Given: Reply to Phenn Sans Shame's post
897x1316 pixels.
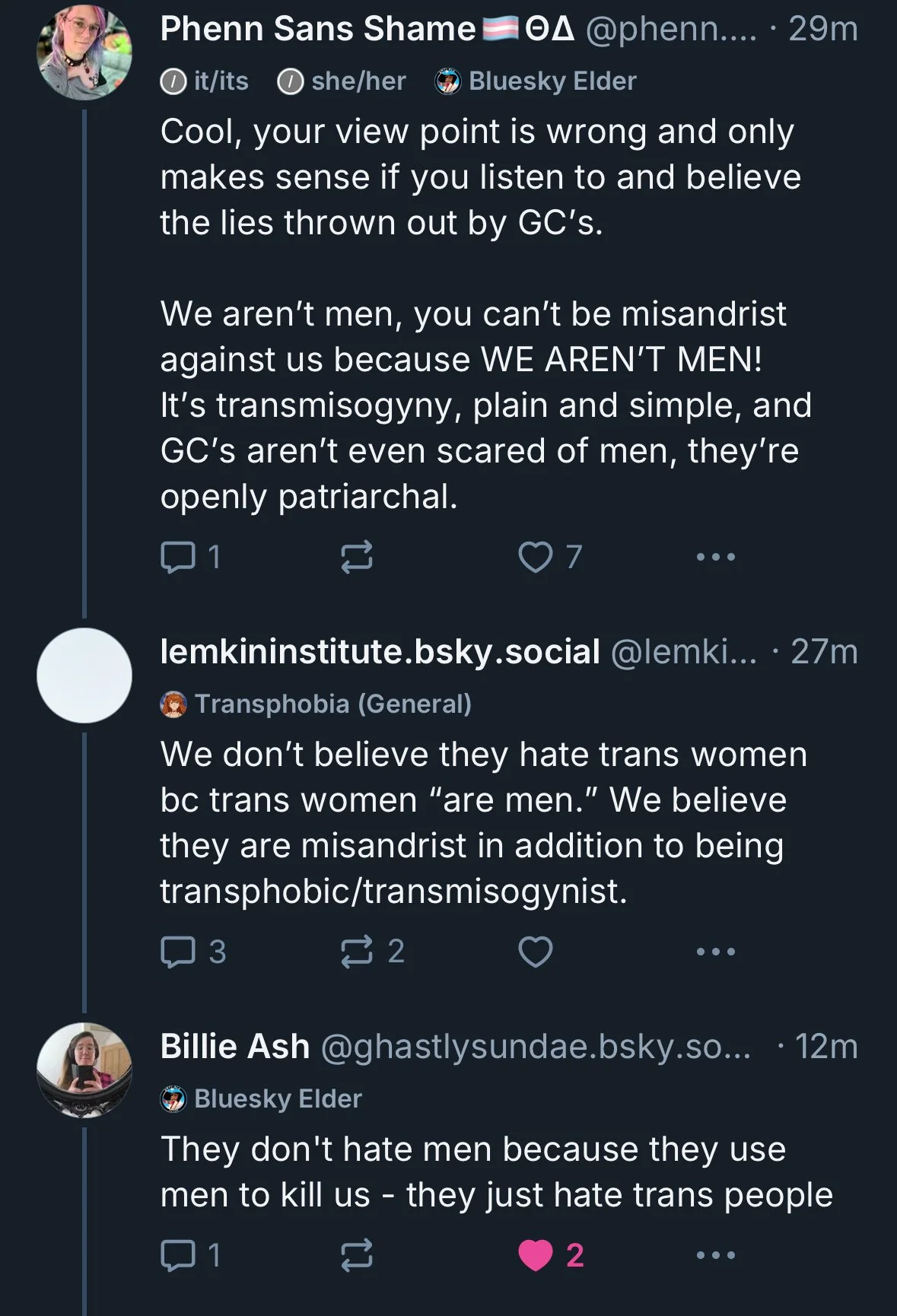Looking at the screenshot, I should click(x=178, y=557).
